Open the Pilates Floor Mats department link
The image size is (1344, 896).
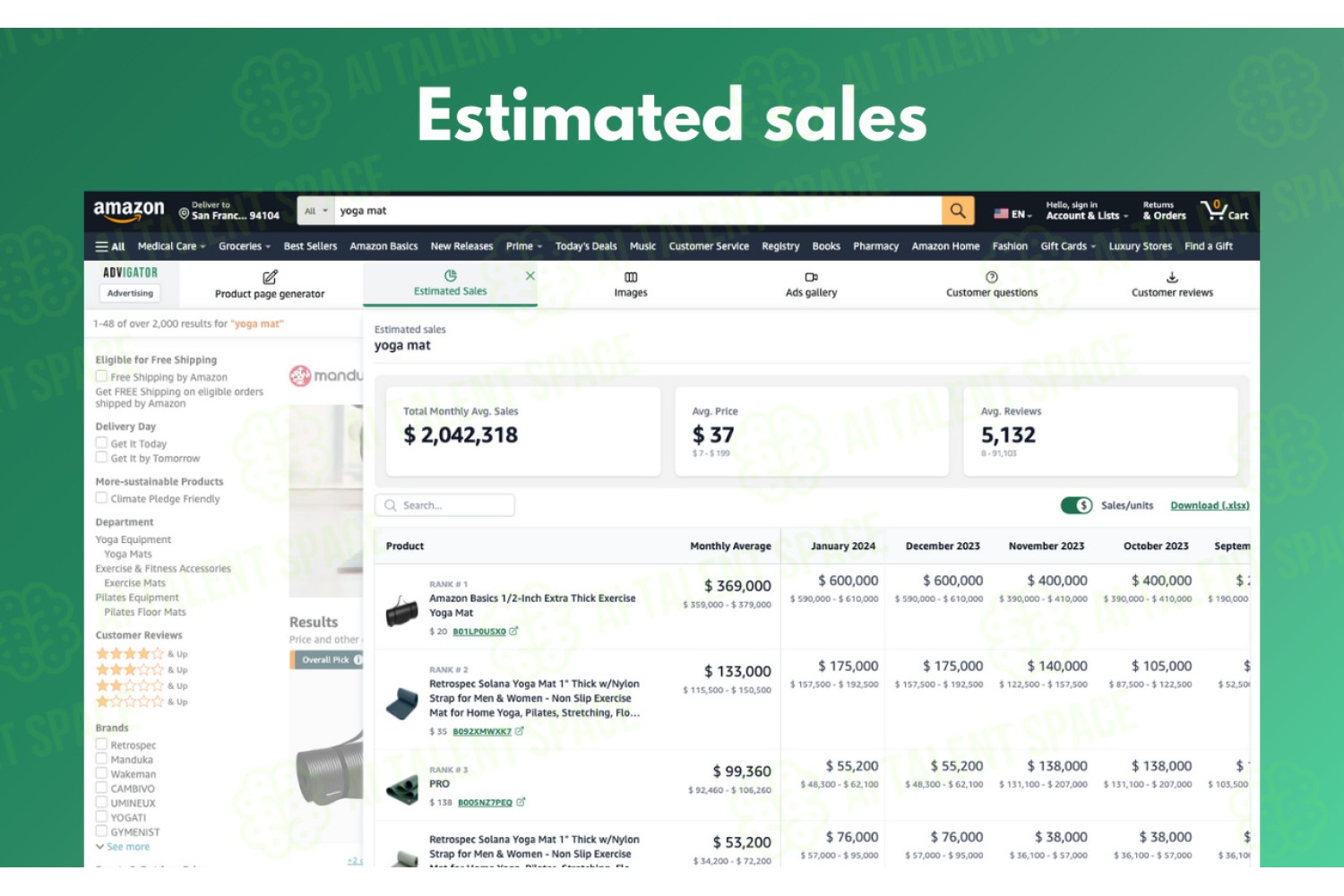[x=145, y=612]
